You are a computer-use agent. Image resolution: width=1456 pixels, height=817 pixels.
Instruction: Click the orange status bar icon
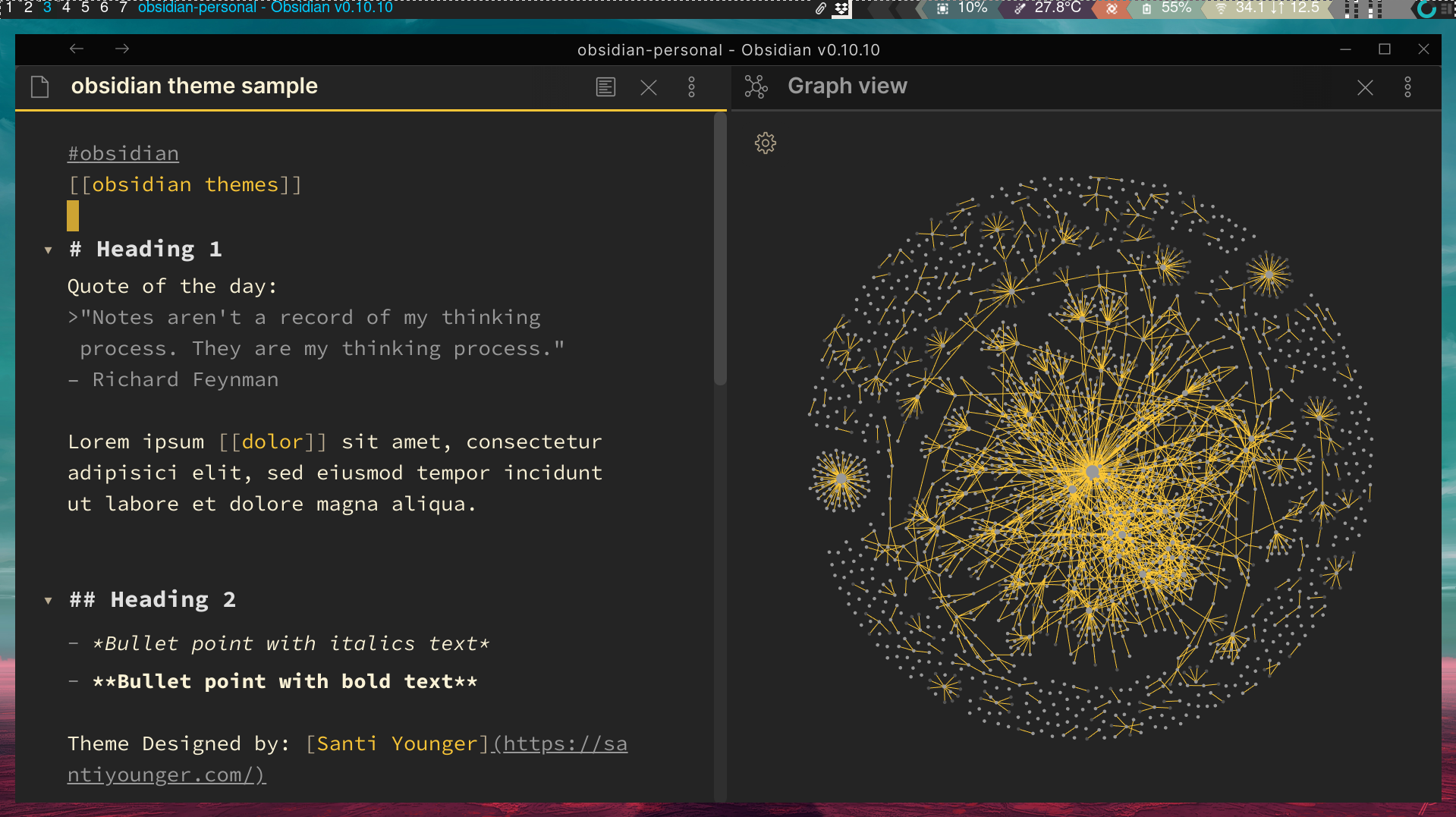1112,8
